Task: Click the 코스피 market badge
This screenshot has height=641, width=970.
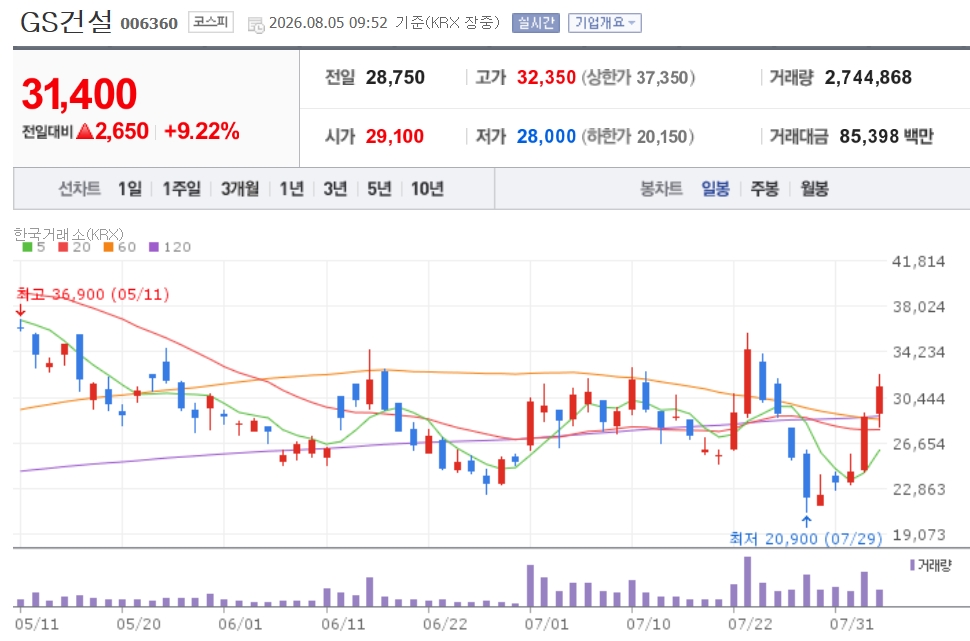Action: coord(211,22)
